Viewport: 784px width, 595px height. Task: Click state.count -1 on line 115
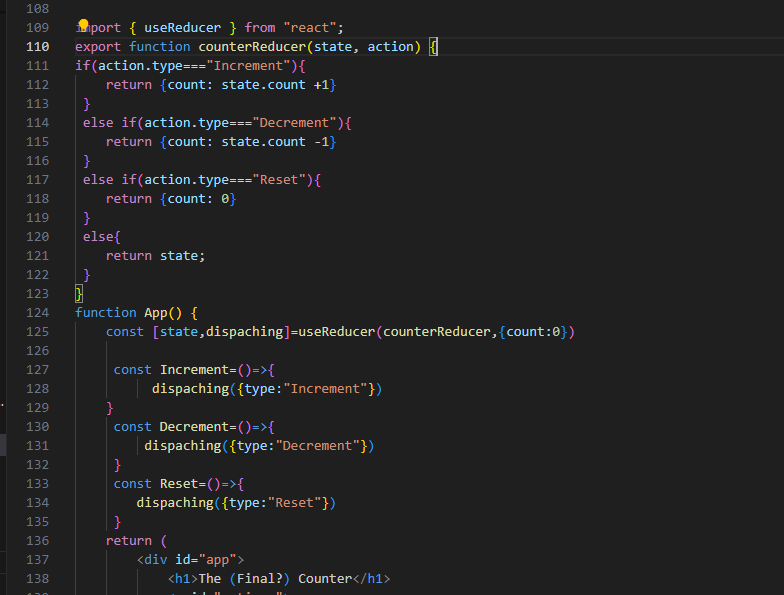click(x=276, y=142)
